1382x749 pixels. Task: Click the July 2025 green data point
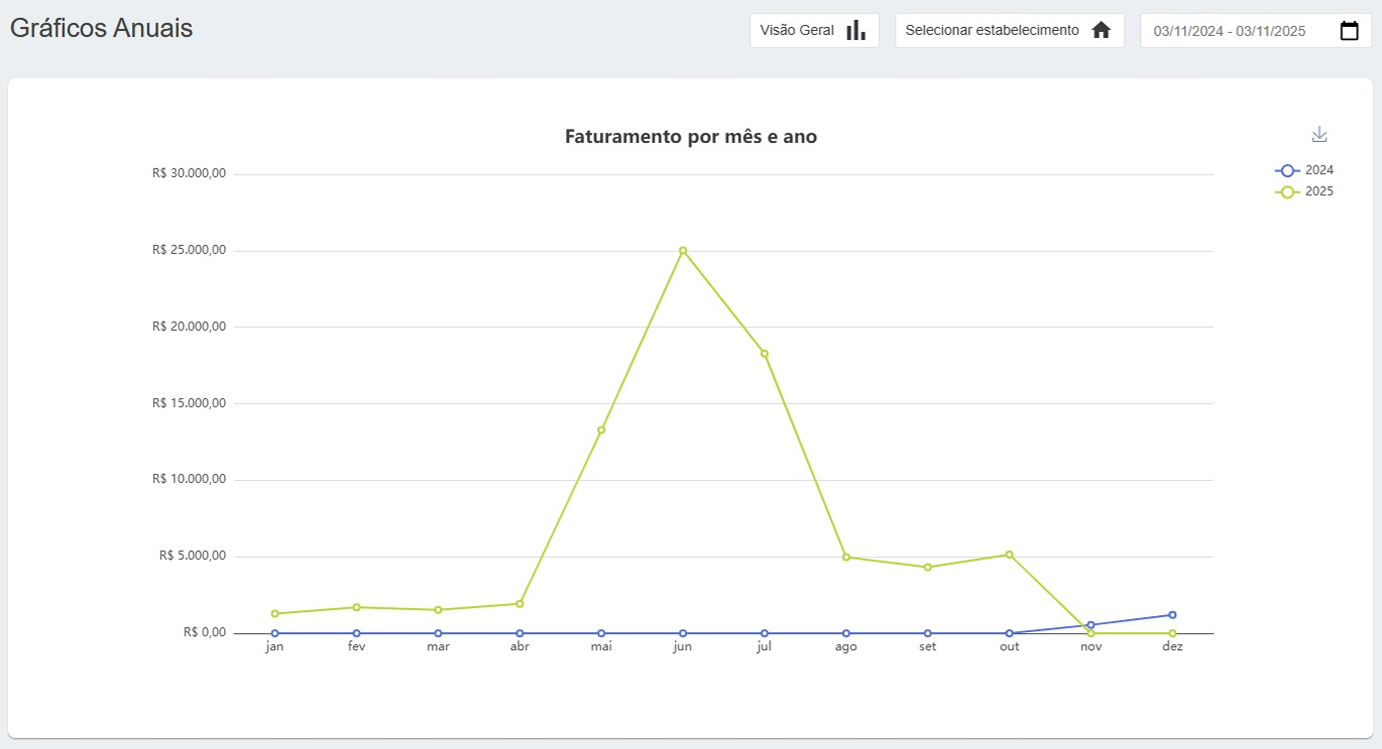pyautogui.click(x=765, y=353)
